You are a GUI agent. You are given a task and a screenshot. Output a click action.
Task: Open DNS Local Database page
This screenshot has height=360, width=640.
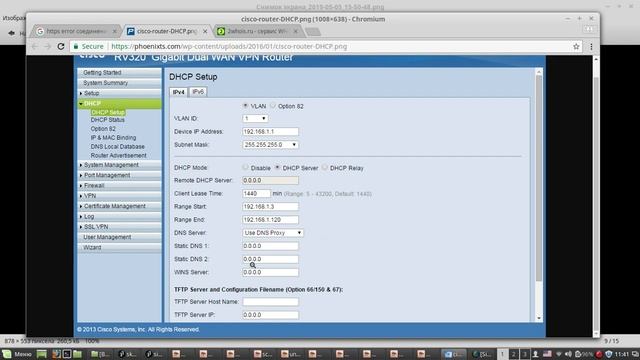(118, 147)
